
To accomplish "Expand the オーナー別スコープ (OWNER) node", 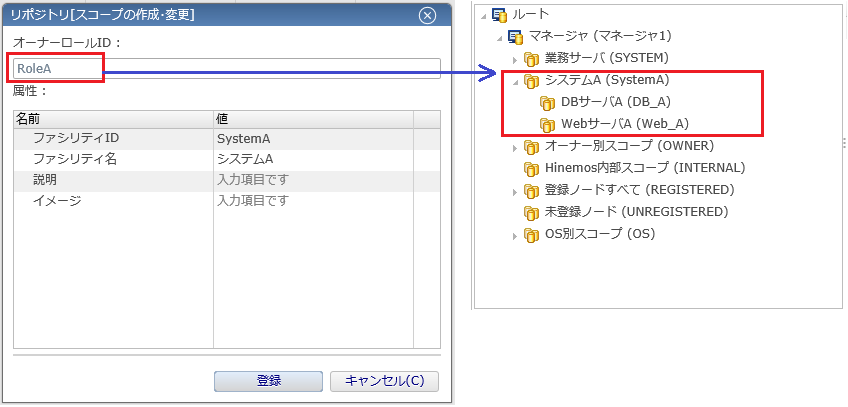I will click(515, 148).
